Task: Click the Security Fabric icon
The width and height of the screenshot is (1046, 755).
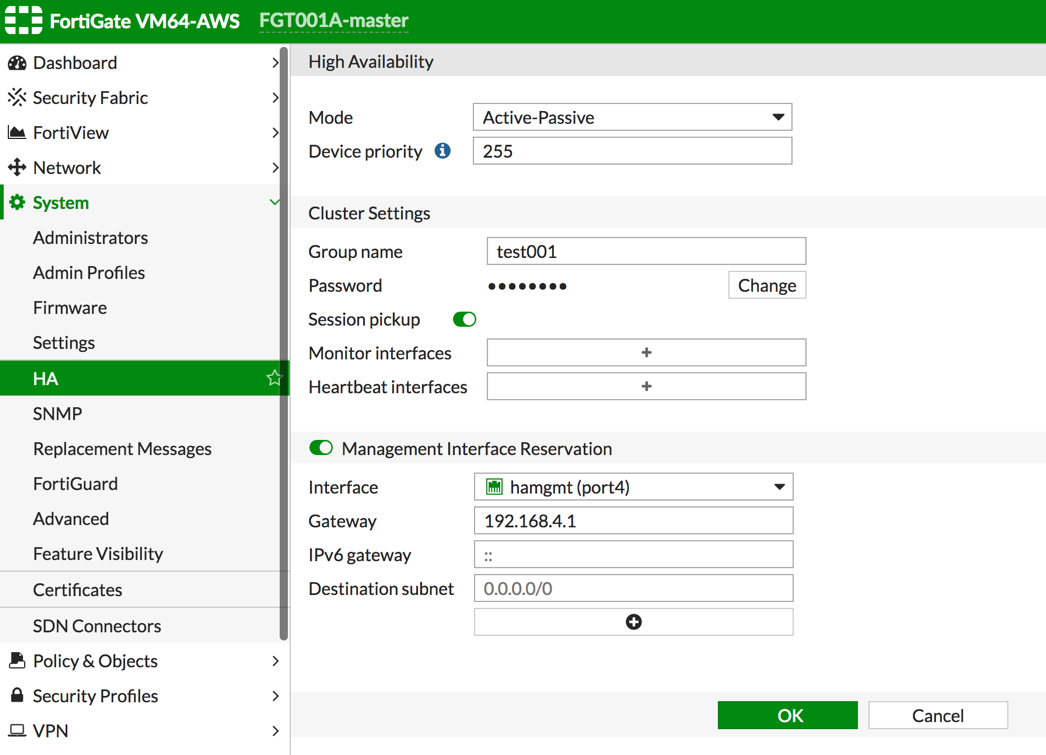Action: (x=17, y=98)
